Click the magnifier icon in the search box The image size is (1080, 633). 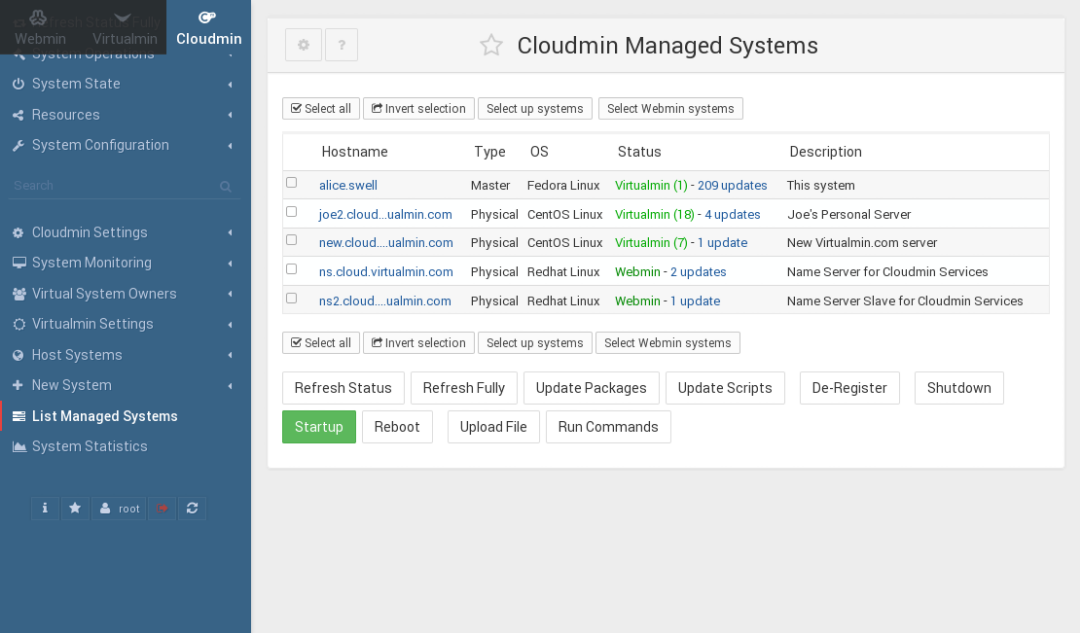(225, 186)
